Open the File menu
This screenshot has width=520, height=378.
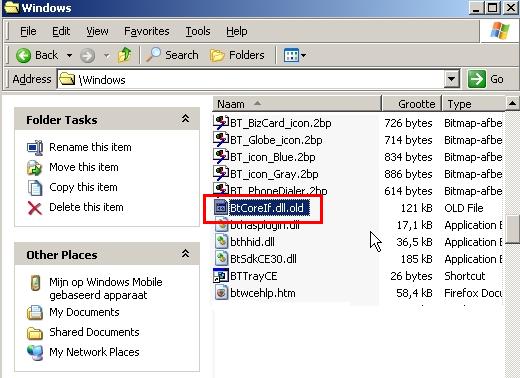(28, 31)
